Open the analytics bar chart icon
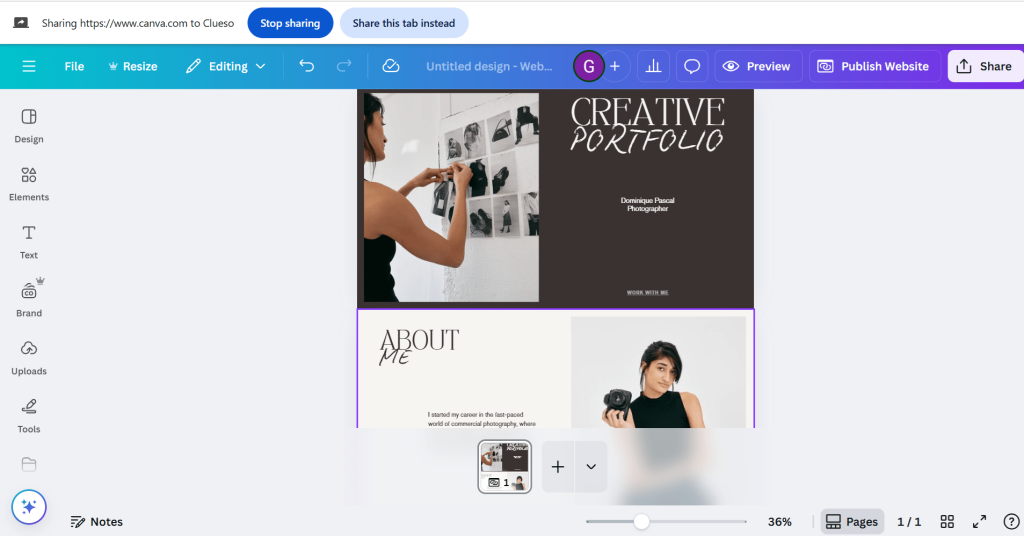The image size is (1024, 536). [653, 66]
